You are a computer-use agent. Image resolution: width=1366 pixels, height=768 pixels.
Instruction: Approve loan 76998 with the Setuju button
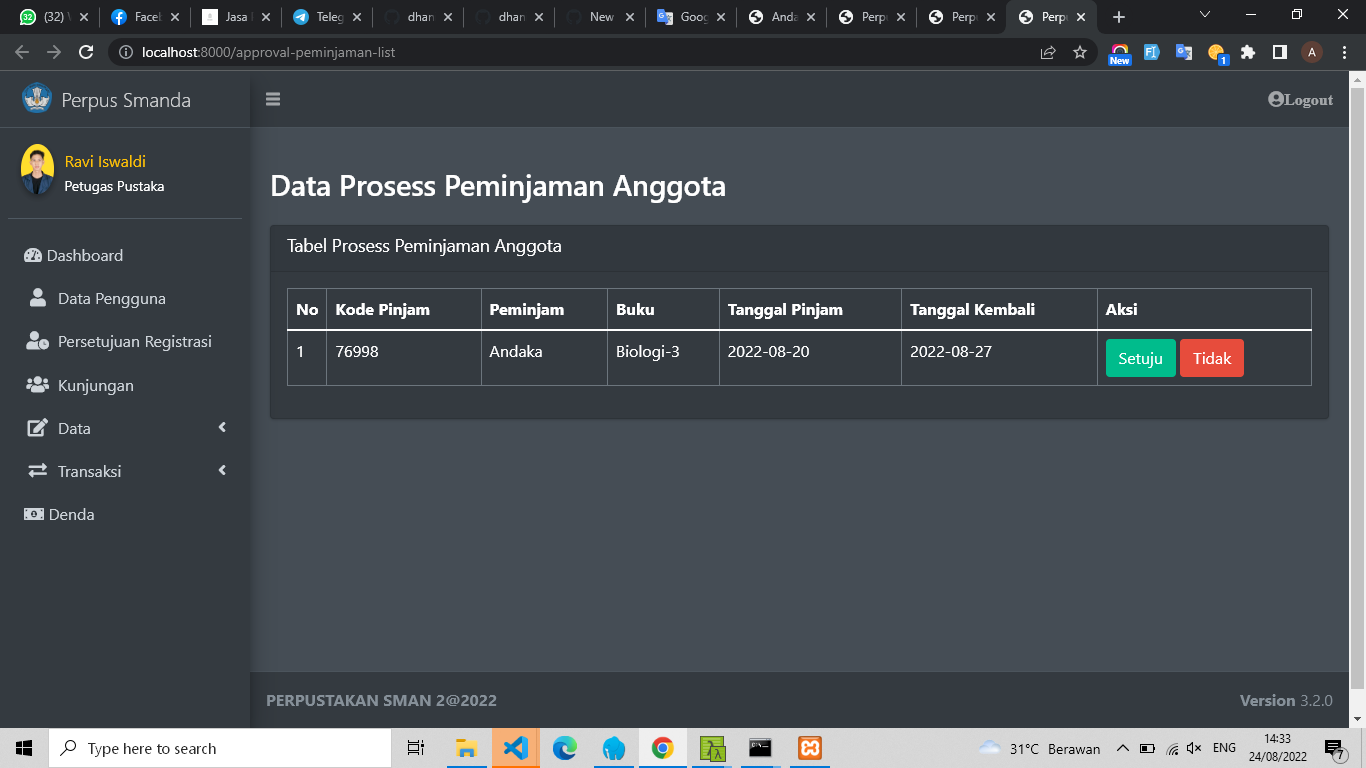1140,358
